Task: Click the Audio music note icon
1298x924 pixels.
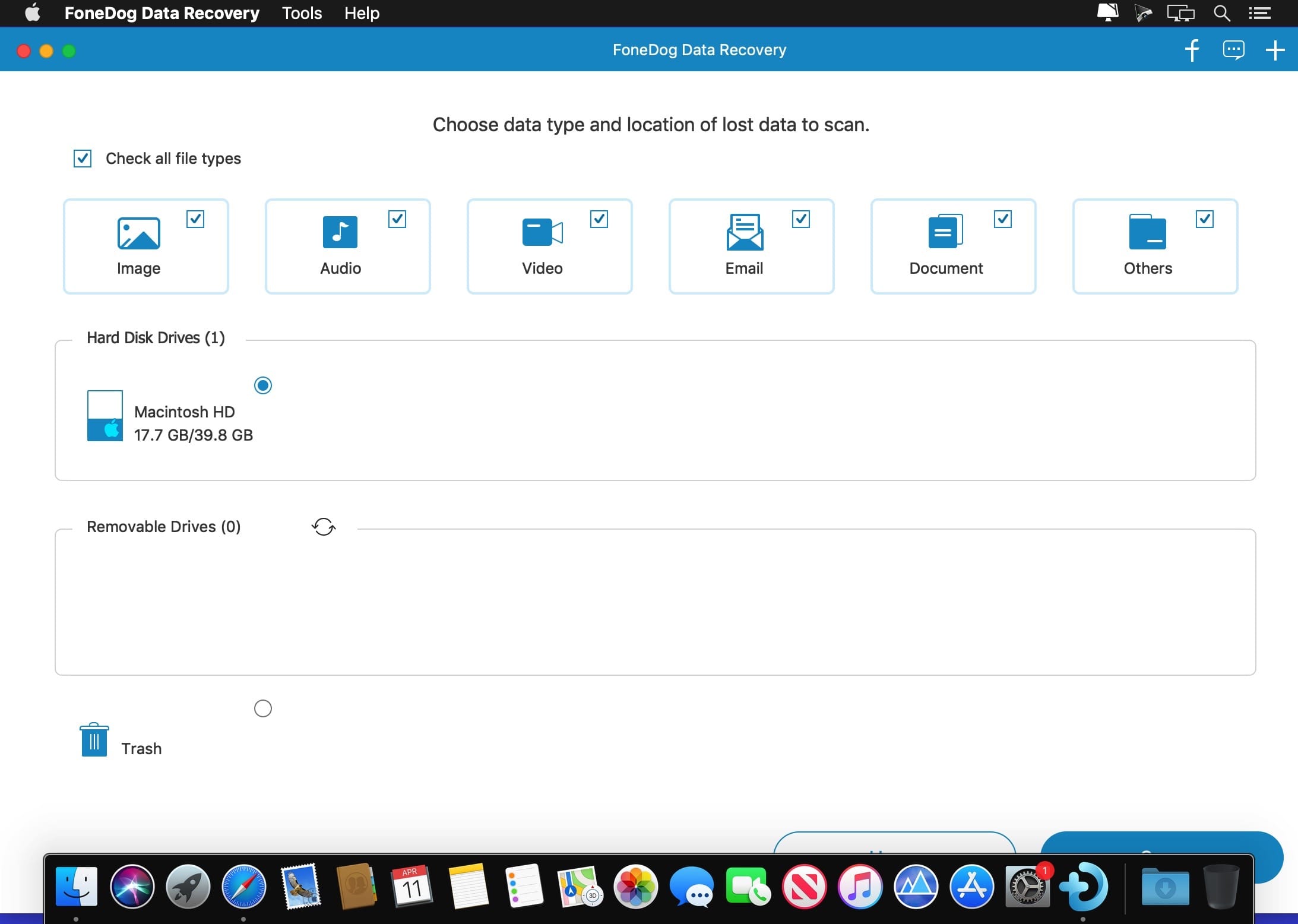Action: 340,232
